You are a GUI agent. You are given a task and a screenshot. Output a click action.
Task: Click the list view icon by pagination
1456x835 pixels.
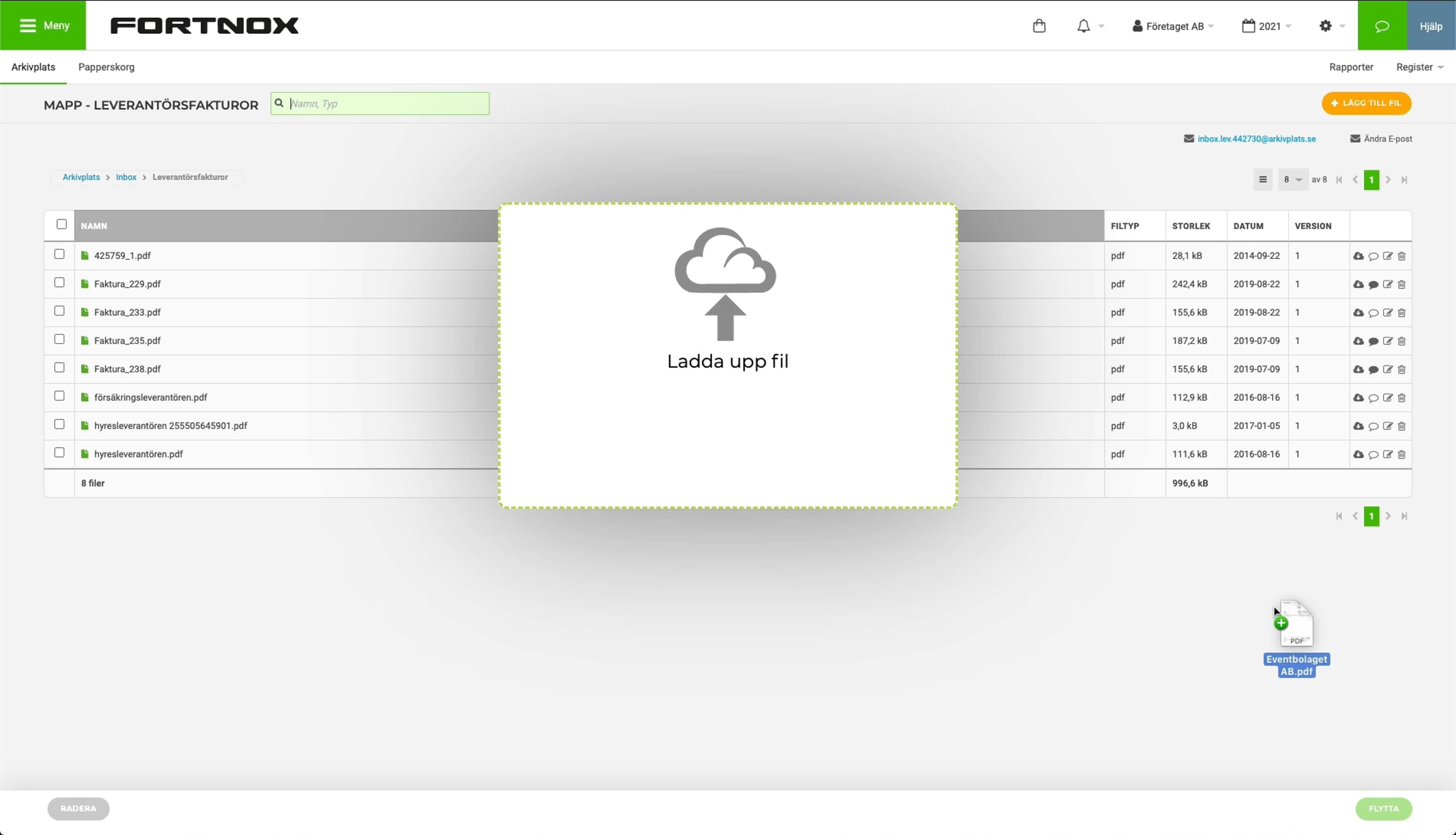[x=1263, y=179]
